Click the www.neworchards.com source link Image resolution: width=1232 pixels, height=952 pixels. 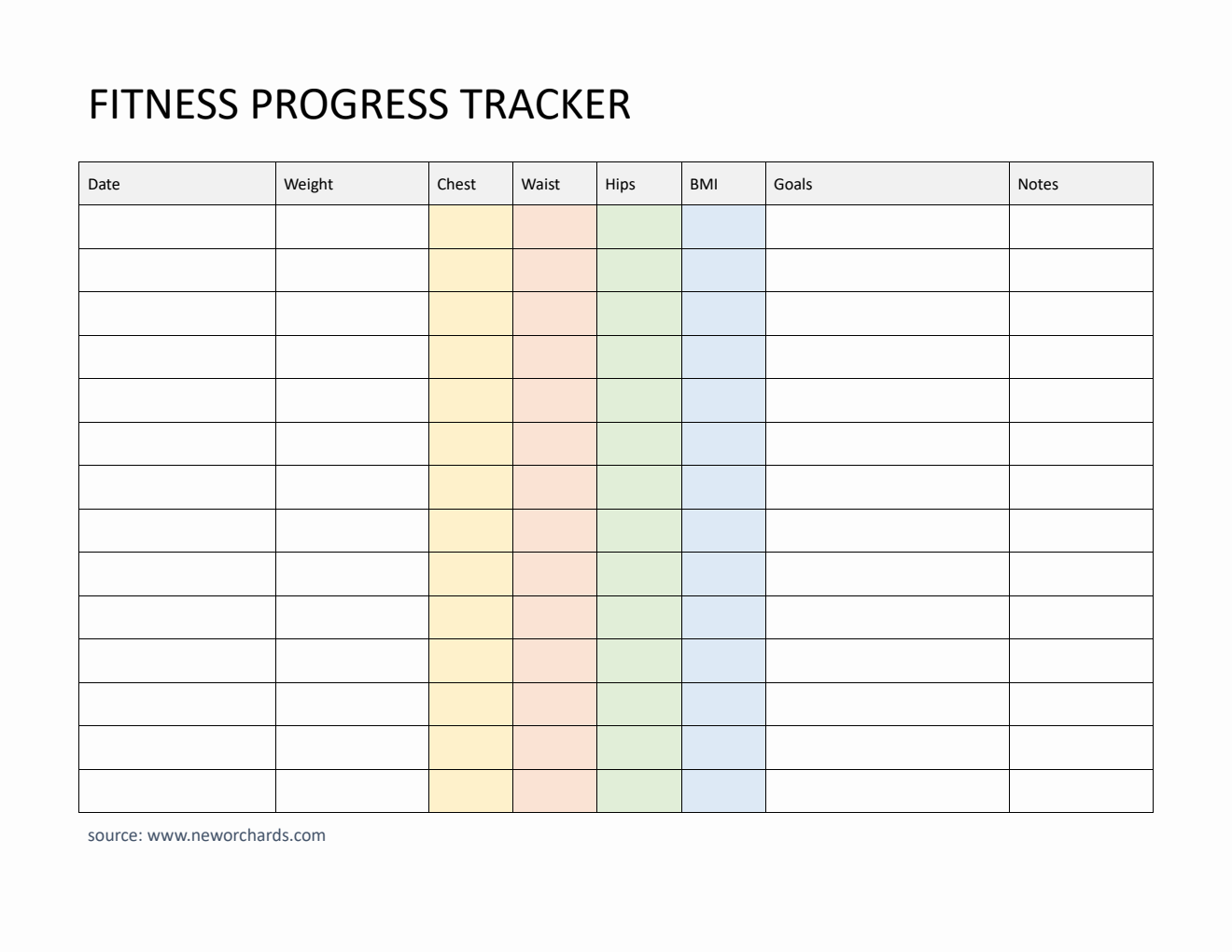tap(236, 835)
